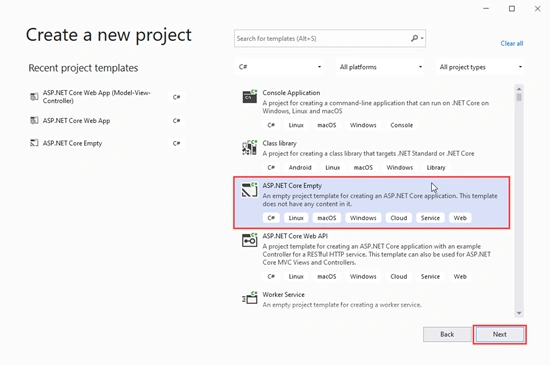Click the Back button
Image resolution: width=550 pixels, height=365 pixels.
(x=447, y=334)
